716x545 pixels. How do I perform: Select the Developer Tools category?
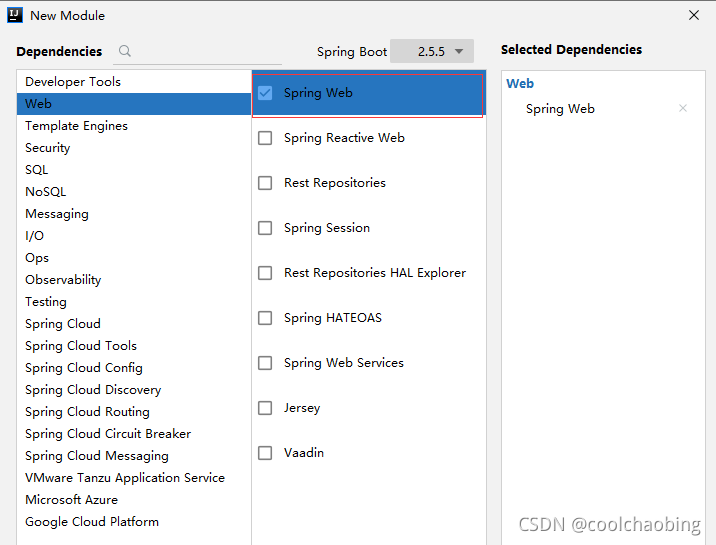[x=134, y=82]
